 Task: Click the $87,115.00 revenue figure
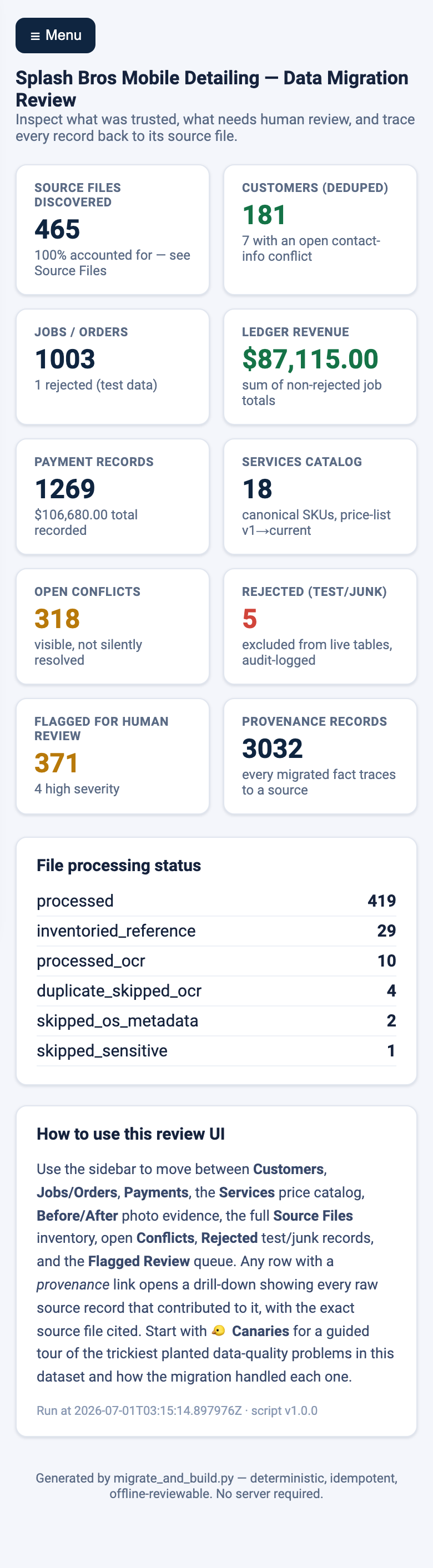tap(310, 359)
